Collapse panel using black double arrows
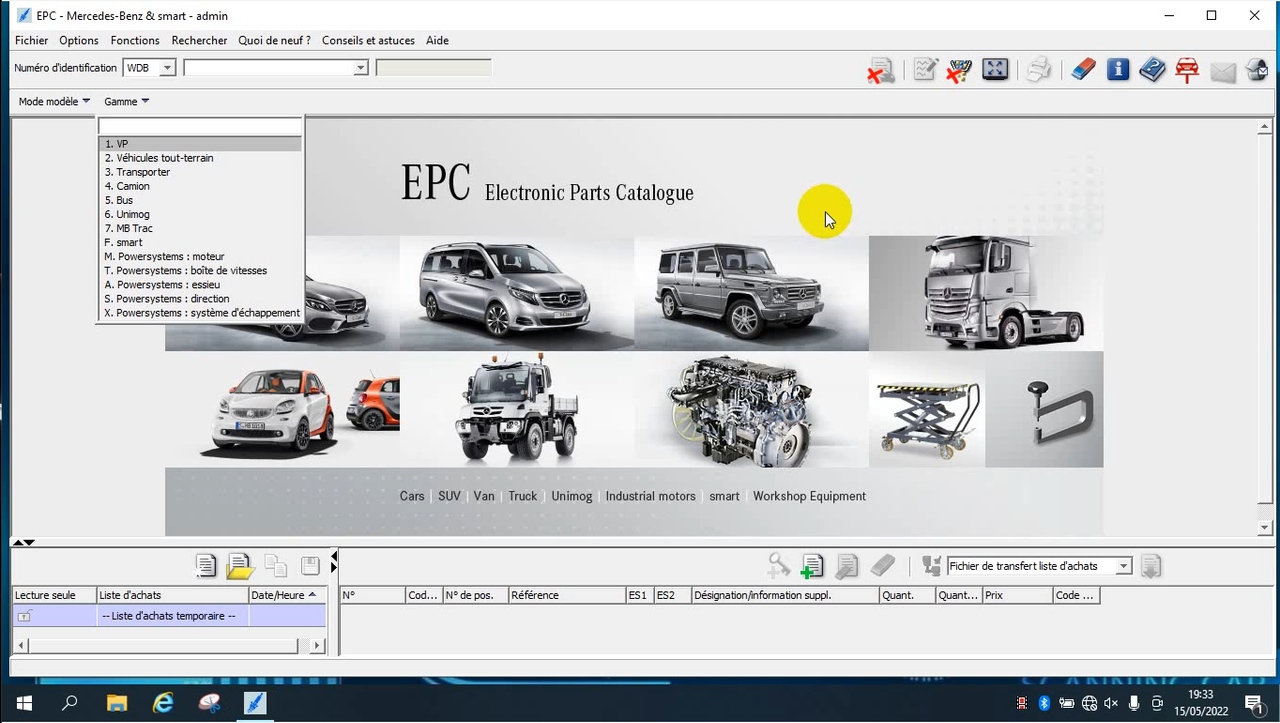Screen dimensions: 1280x723 22,542
